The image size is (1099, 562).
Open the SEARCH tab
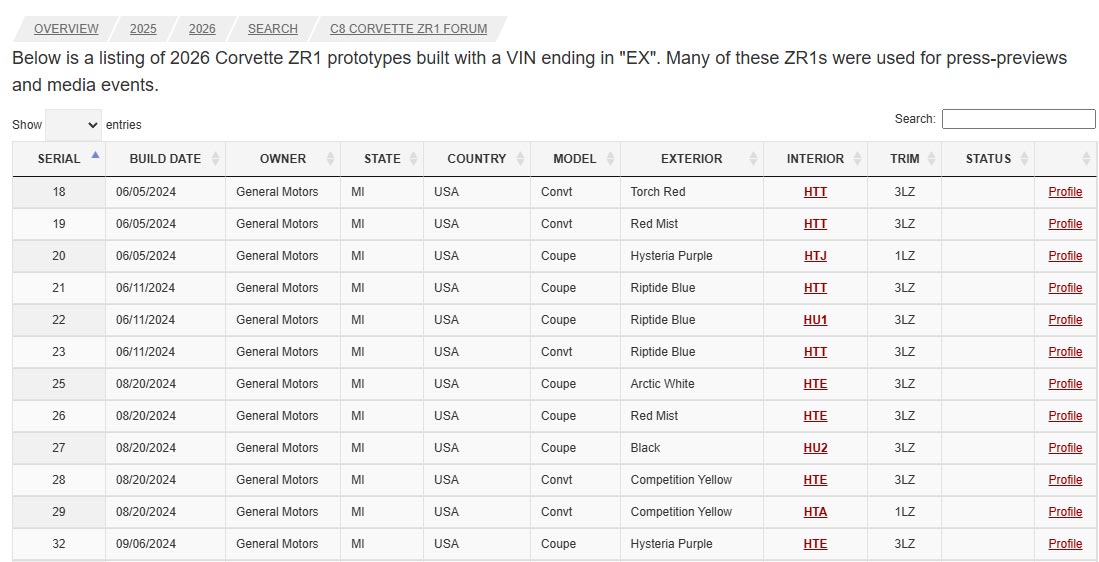coord(273,29)
